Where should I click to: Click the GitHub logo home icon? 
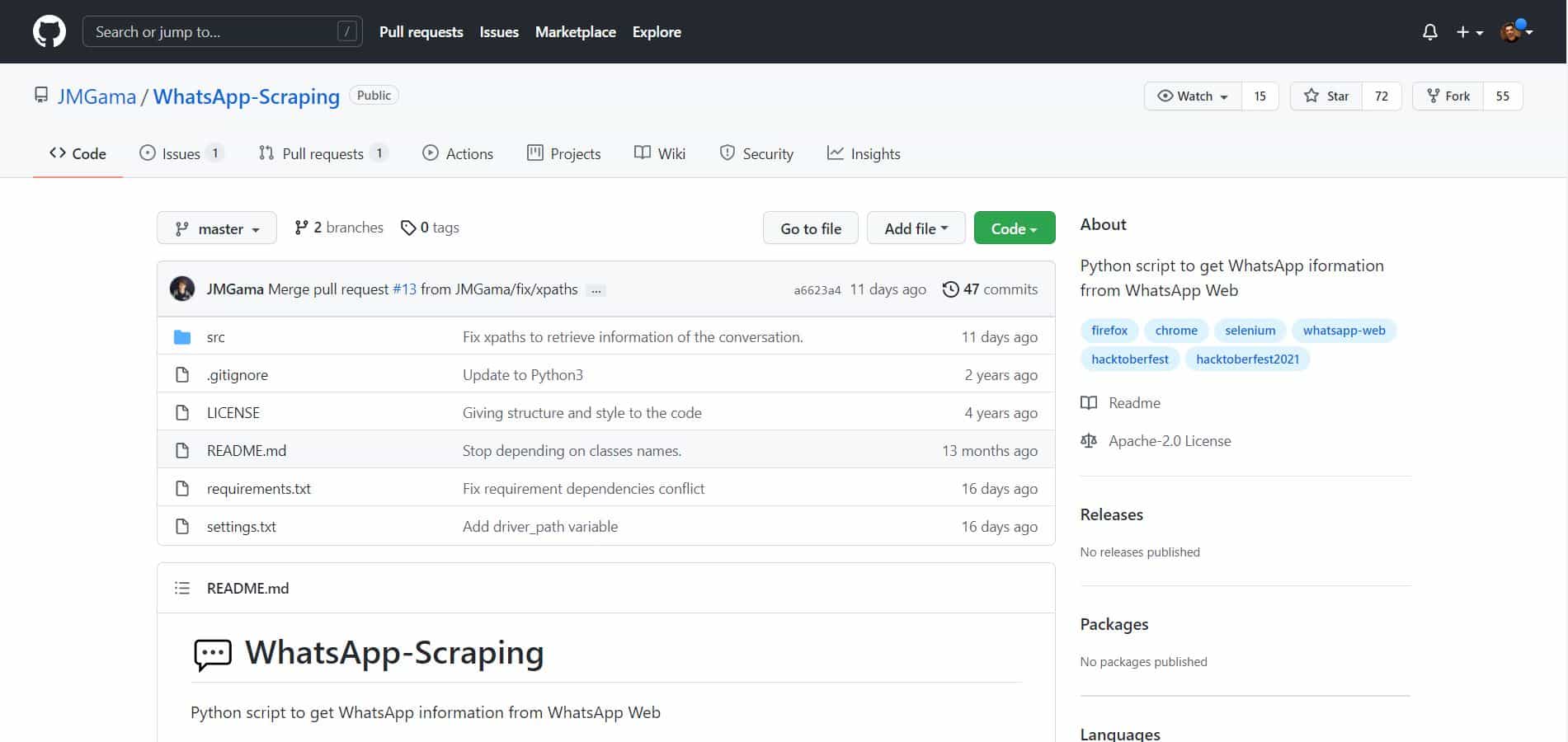click(49, 32)
